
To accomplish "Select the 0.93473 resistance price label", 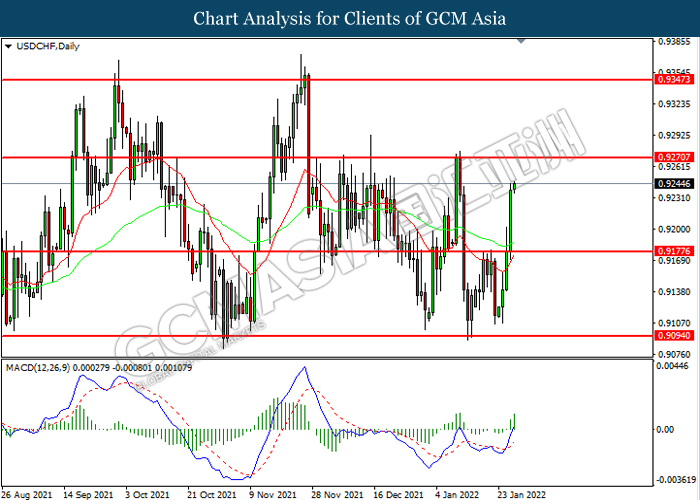I will tap(674, 79).
